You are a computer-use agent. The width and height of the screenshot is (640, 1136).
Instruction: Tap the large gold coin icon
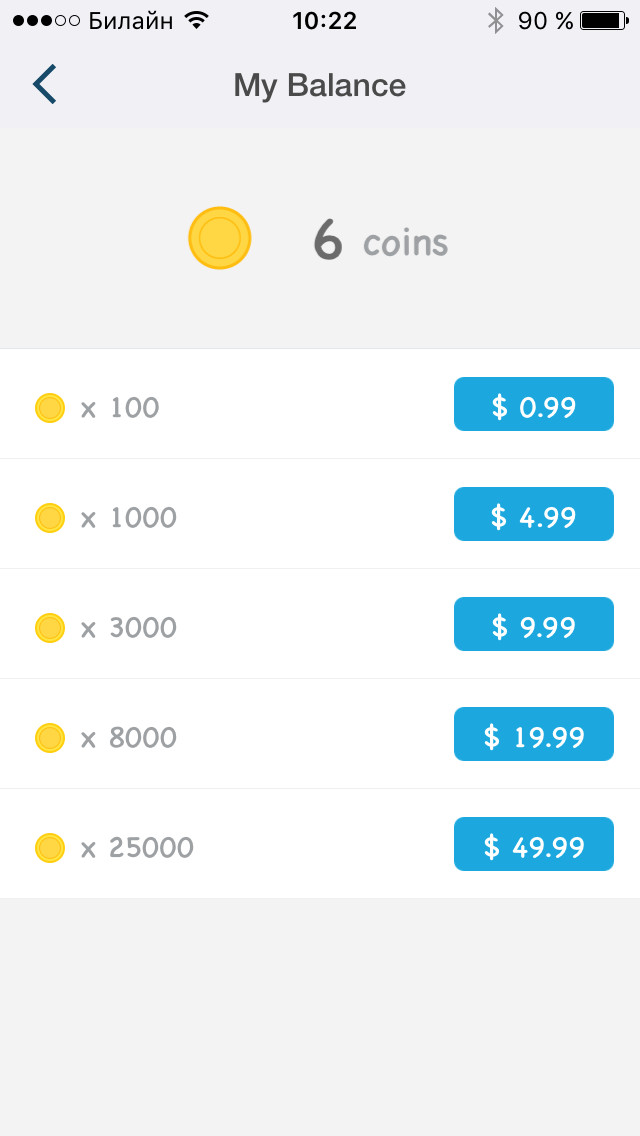220,238
